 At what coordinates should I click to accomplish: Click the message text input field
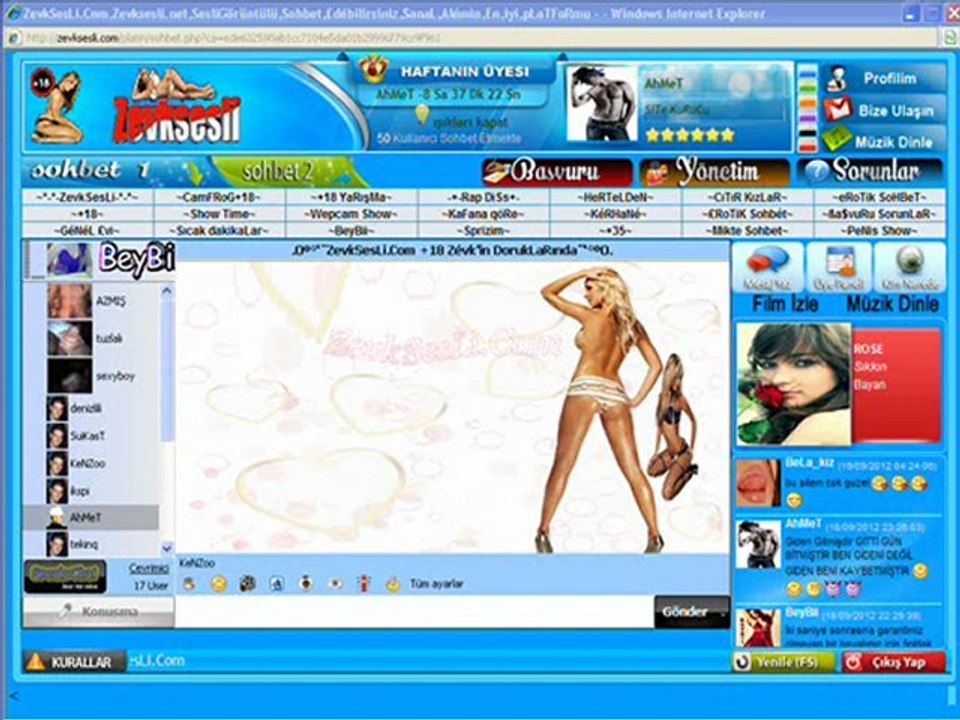tap(414, 612)
